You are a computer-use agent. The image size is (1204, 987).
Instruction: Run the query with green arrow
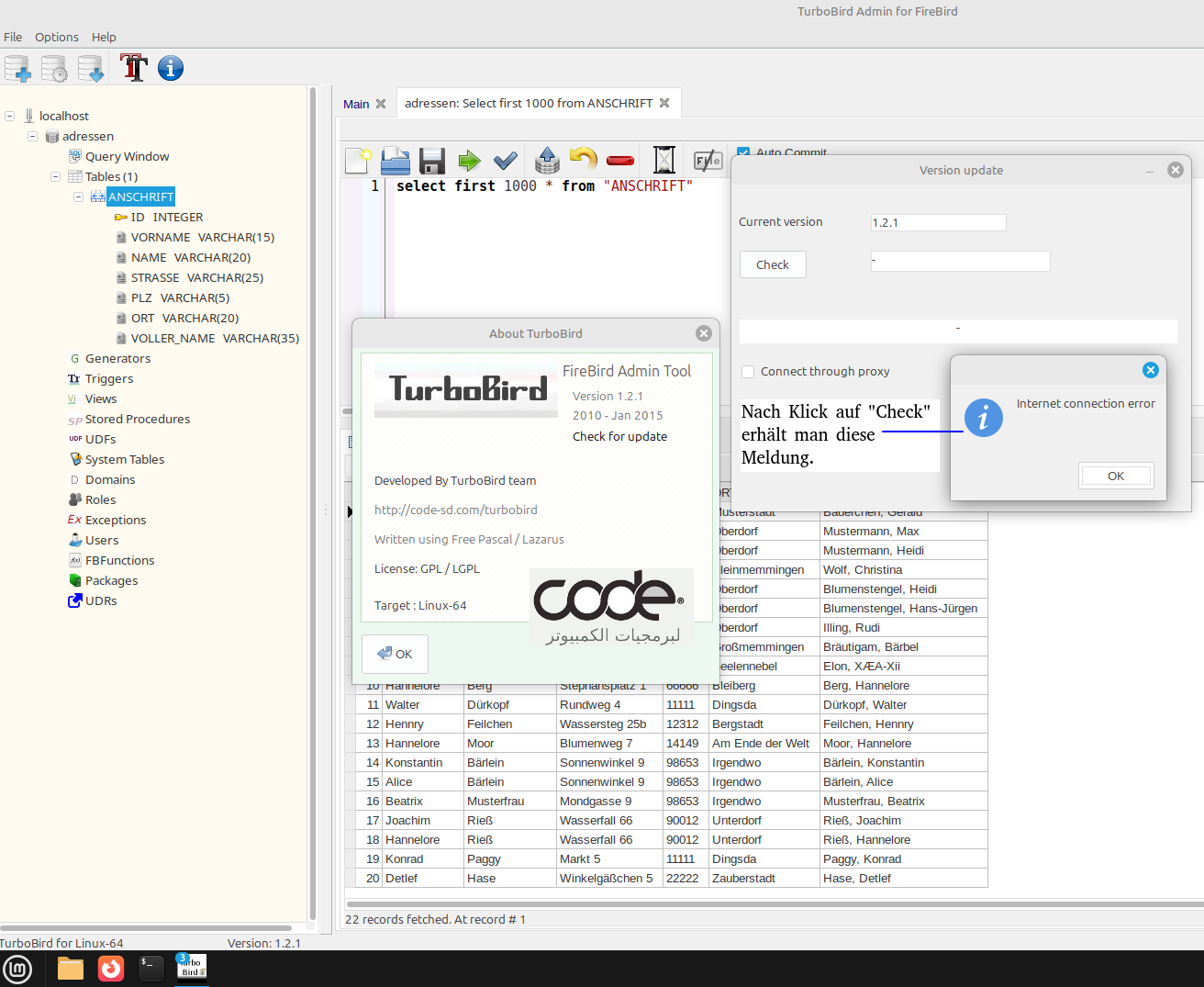coord(469,162)
